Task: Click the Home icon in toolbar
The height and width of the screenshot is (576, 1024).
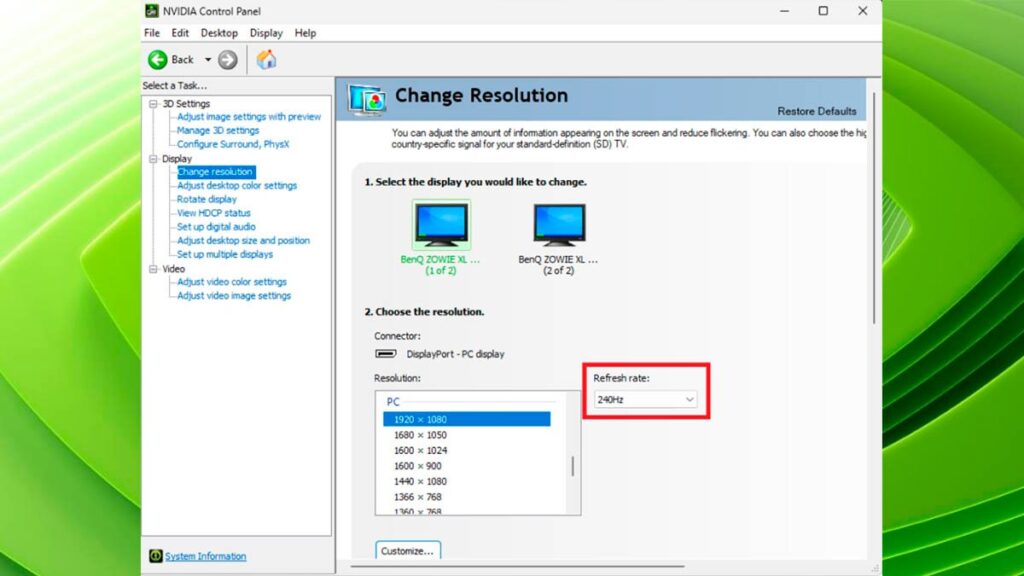Action: click(266, 60)
